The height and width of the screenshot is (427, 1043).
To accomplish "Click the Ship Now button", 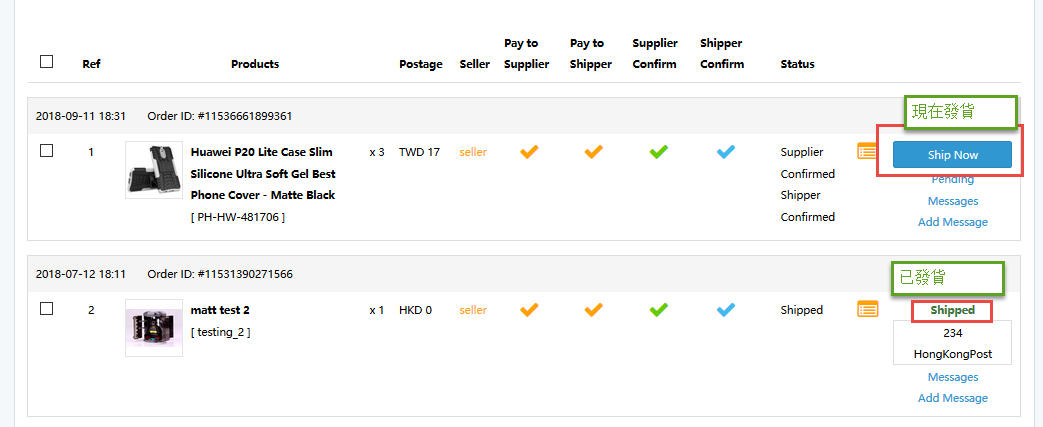I will pyautogui.click(x=953, y=155).
